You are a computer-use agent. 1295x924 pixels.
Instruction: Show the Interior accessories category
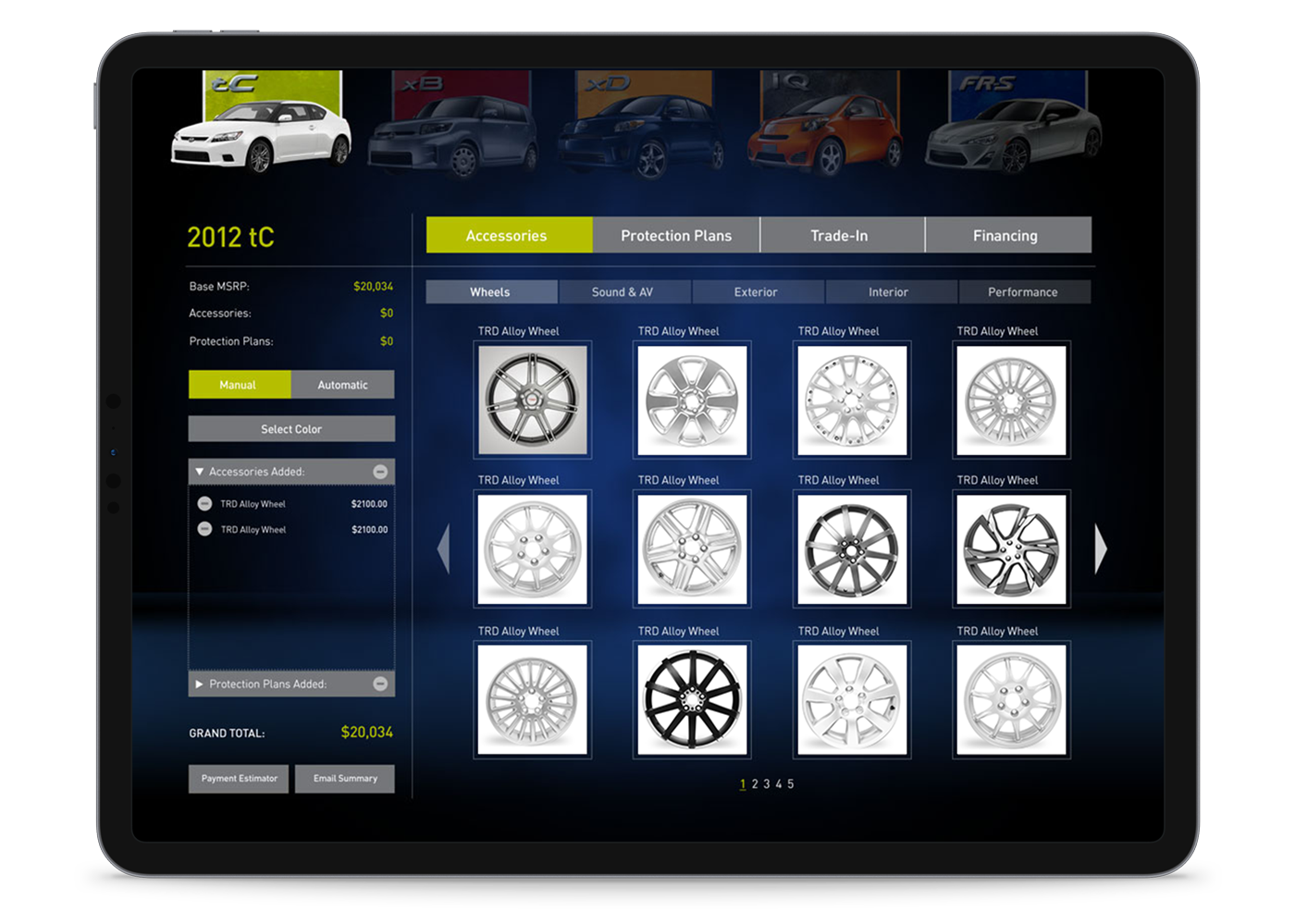tap(891, 292)
